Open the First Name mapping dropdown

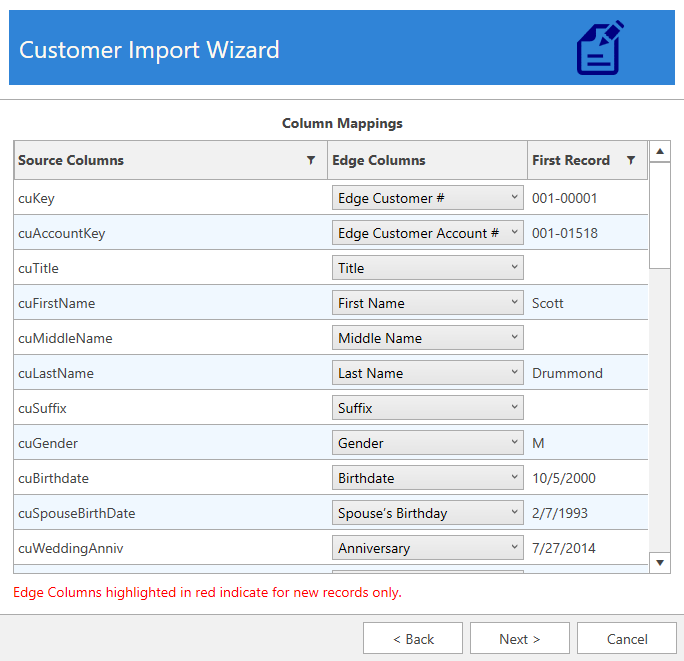pos(427,303)
